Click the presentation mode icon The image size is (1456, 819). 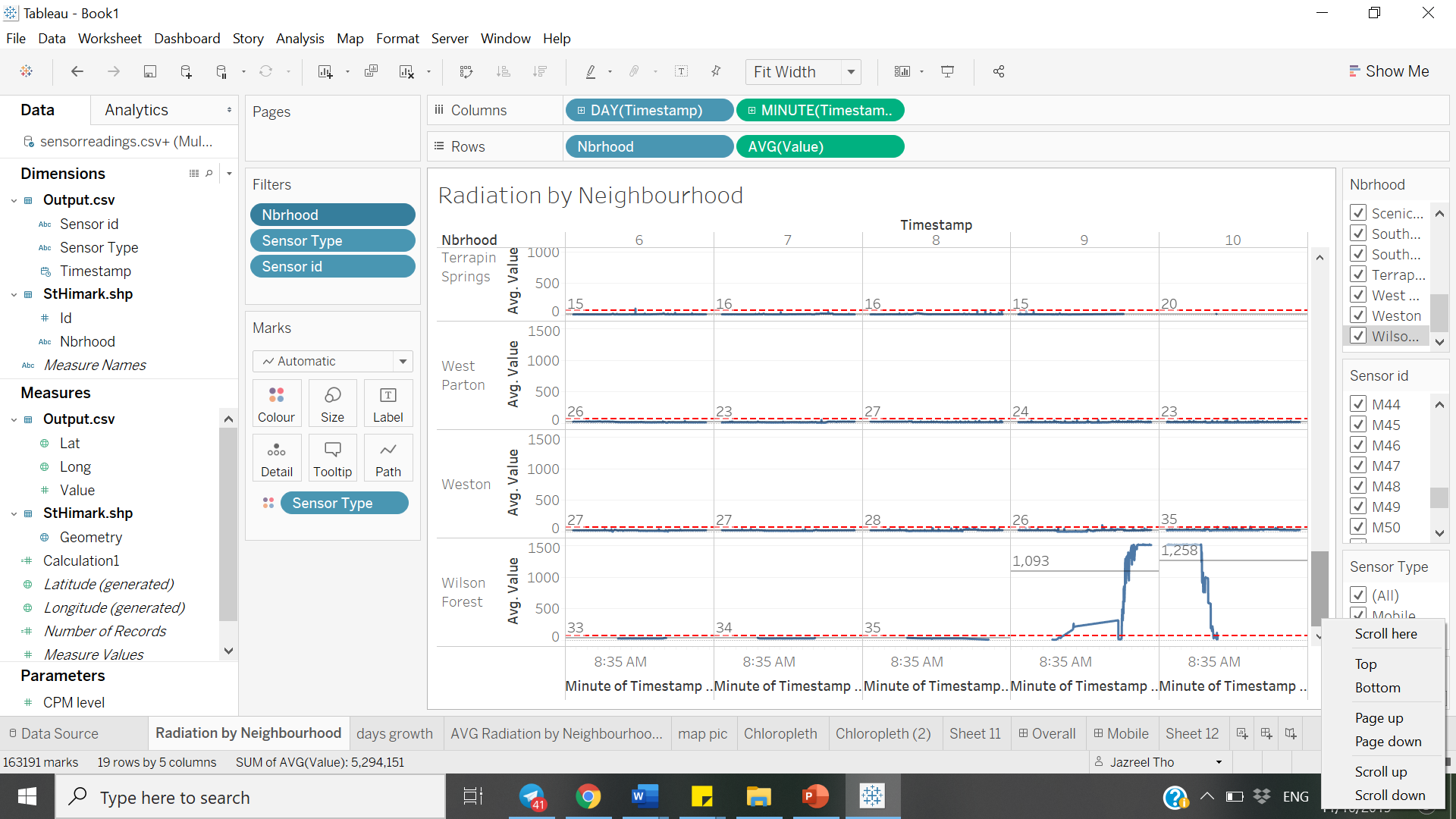coord(948,71)
